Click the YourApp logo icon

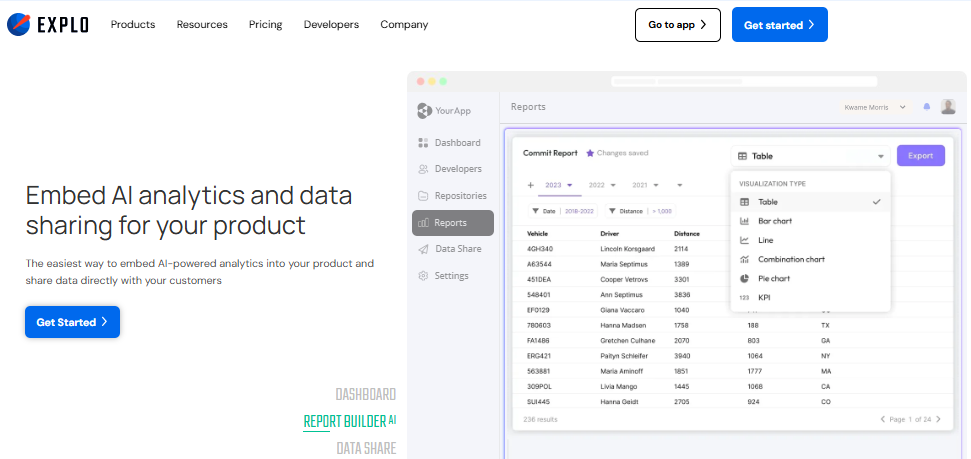point(424,111)
